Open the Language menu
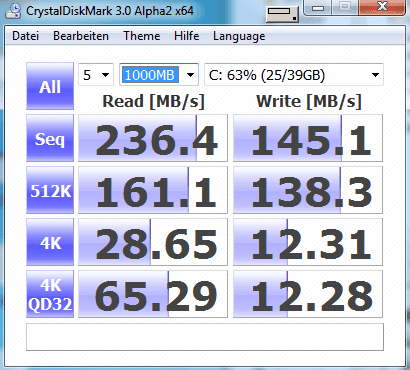The height and width of the screenshot is (370, 410). tap(239, 36)
